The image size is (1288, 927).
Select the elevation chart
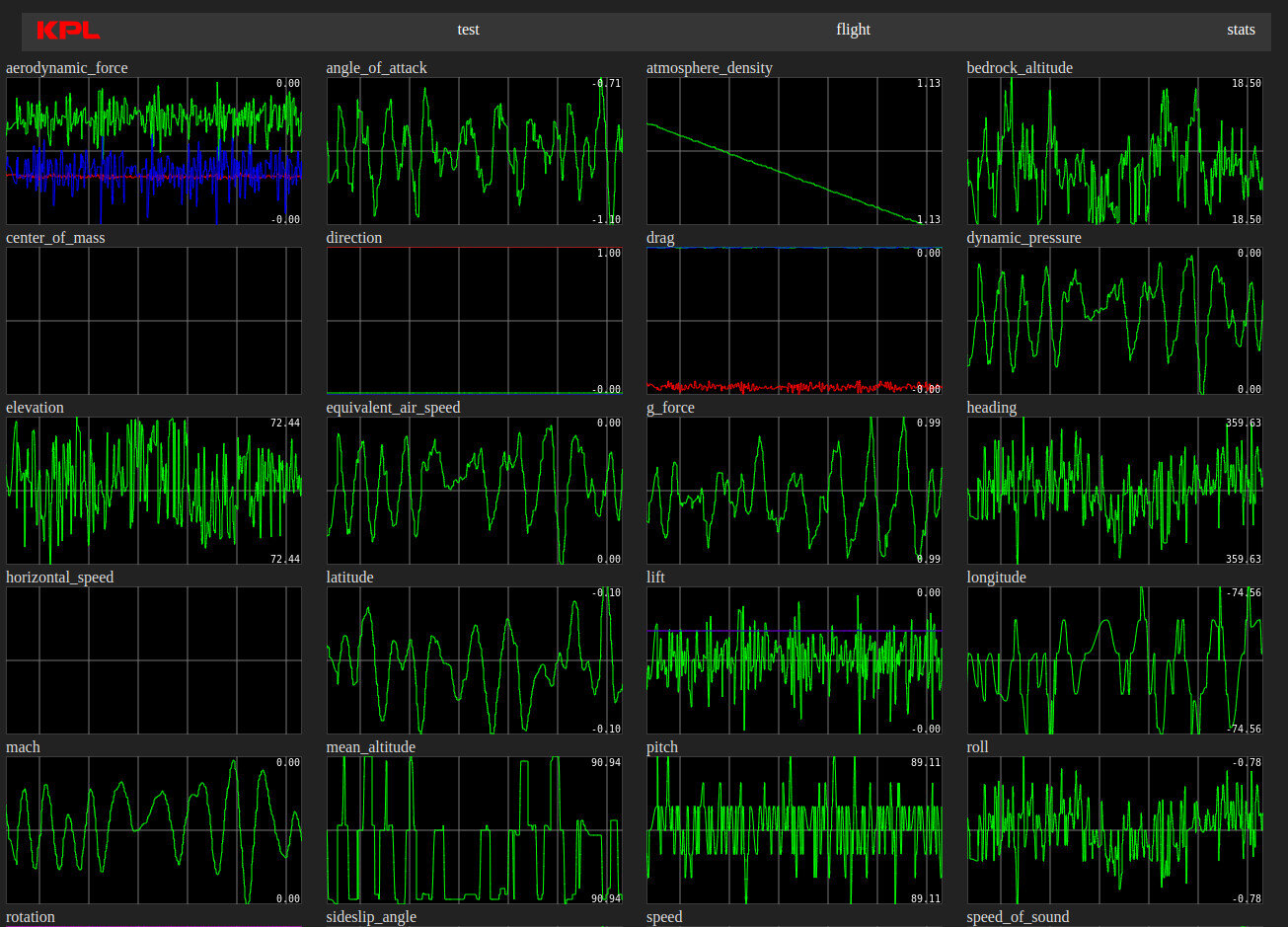click(x=154, y=491)
